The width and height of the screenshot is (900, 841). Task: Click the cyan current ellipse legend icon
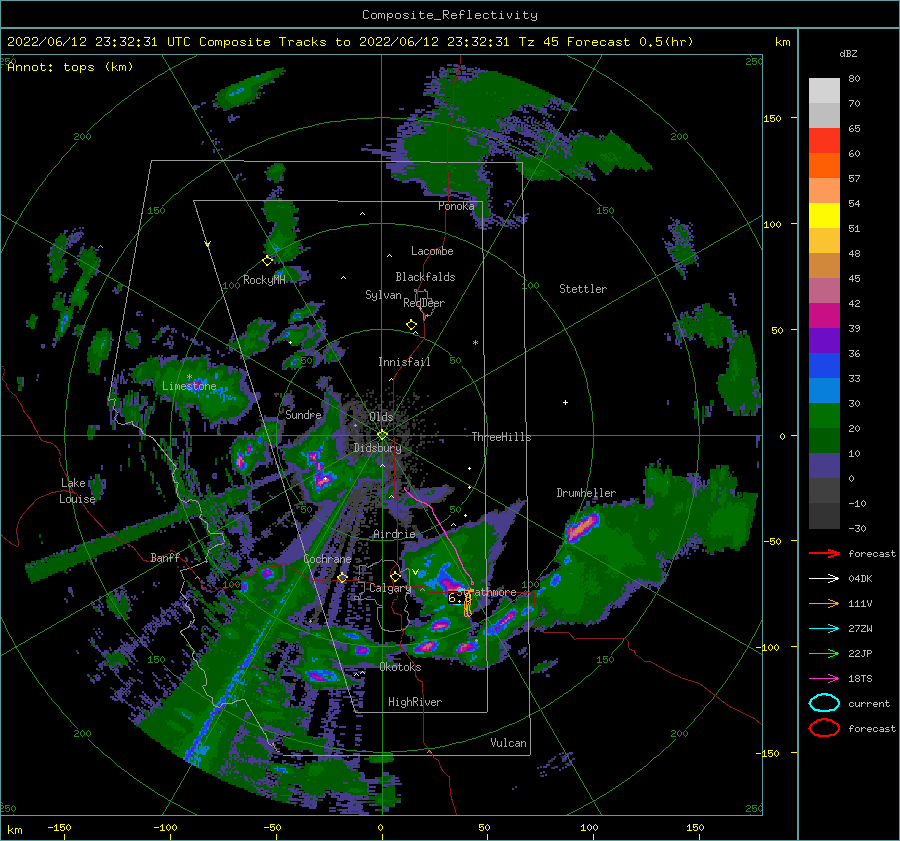[824, 703]
